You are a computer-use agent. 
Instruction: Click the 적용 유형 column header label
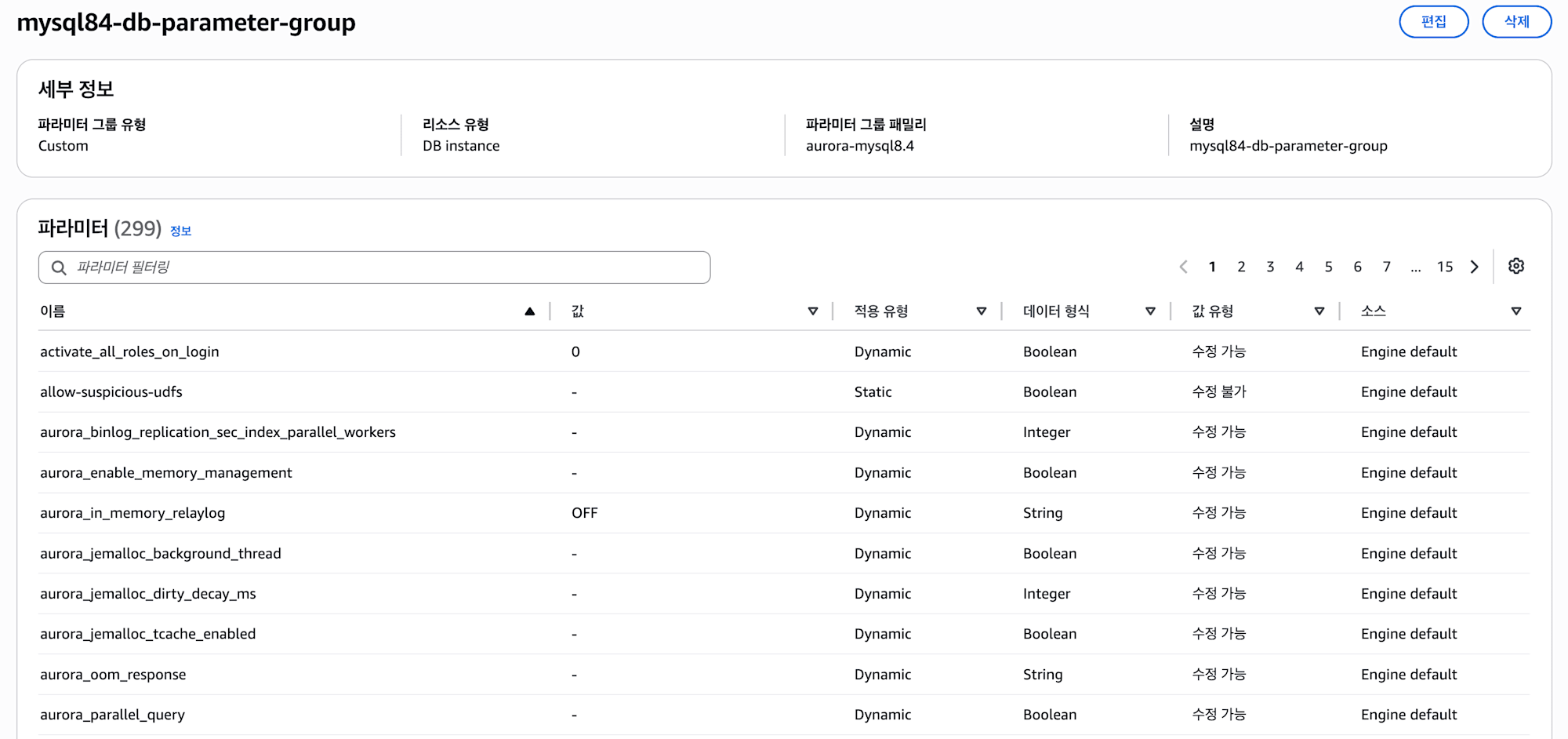click(881, 311)
